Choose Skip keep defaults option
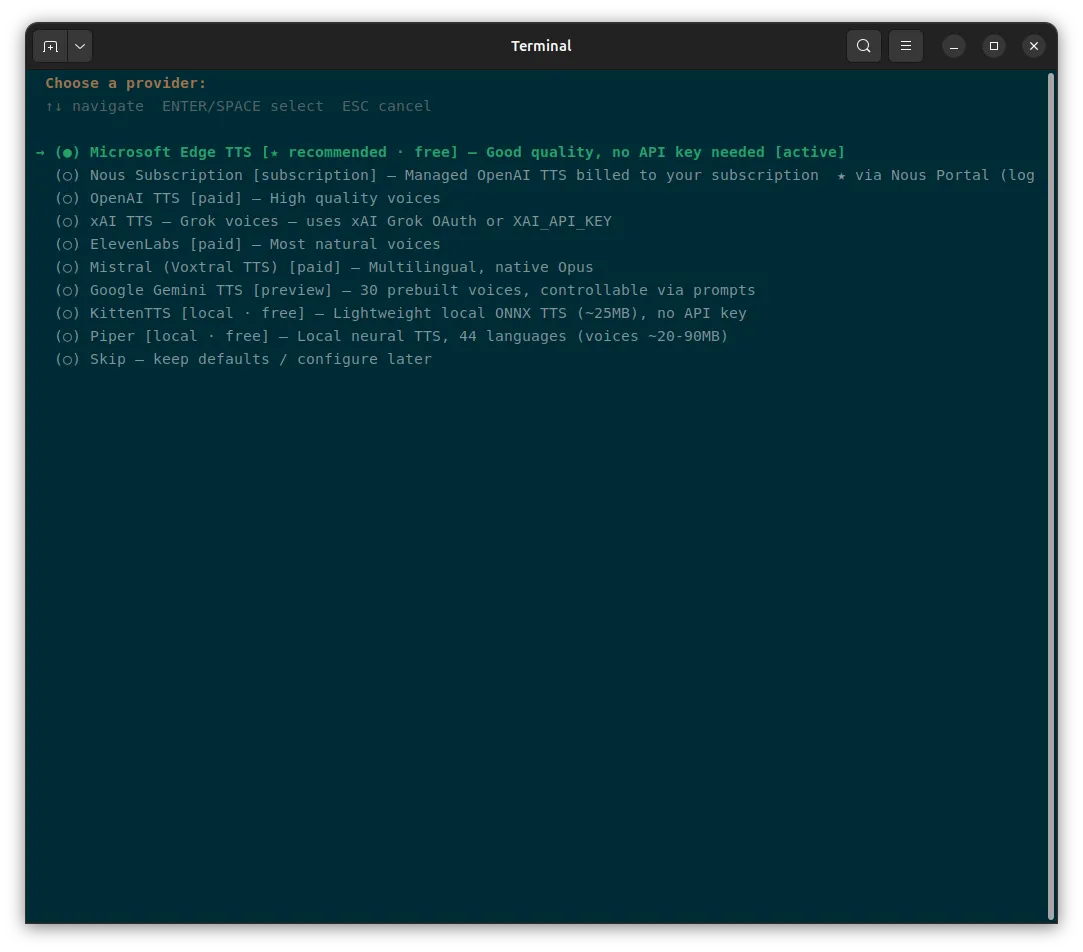The image size is (1083, 952). (x=243, y=359)
